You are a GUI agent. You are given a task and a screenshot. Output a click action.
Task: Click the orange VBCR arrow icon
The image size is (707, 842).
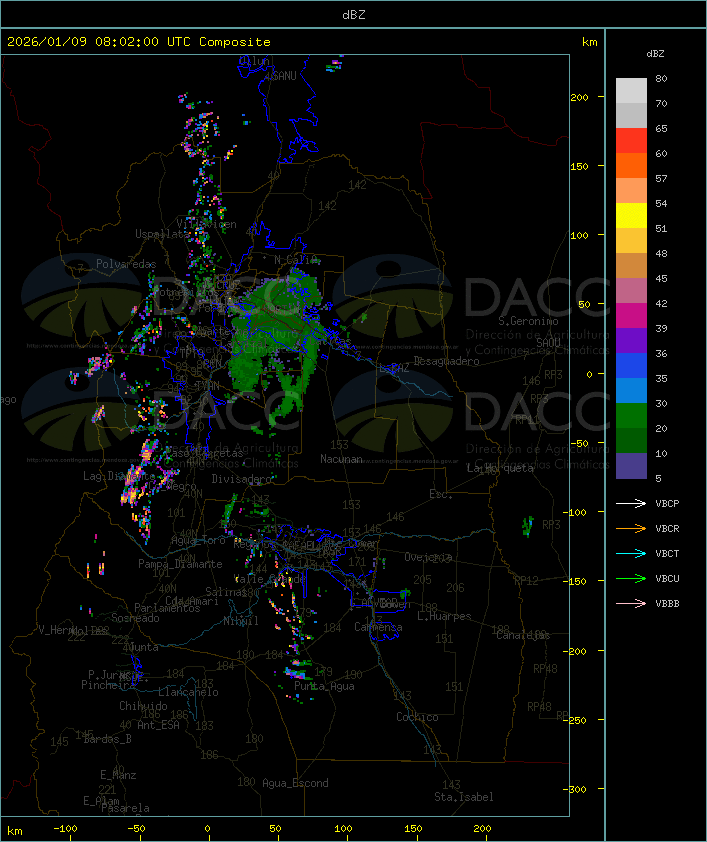631,529
